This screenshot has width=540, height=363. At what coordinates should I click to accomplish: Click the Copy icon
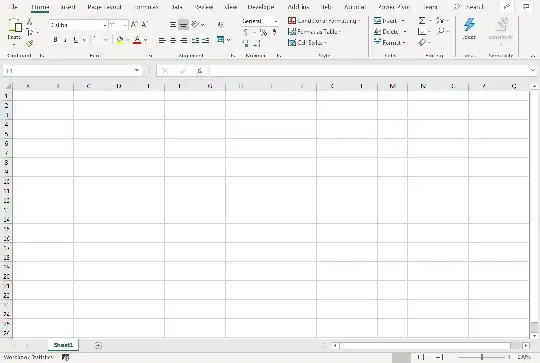(x=30, y=33)
